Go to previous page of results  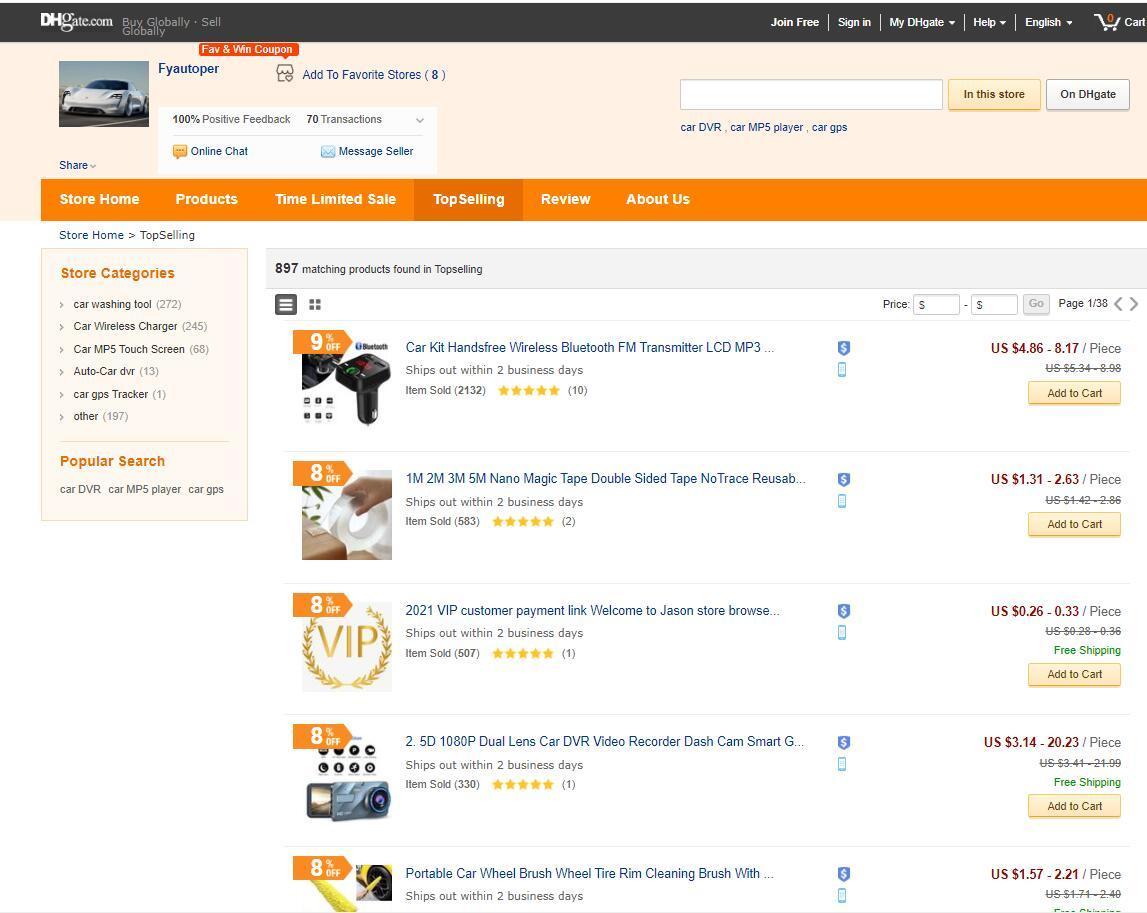pyautogui.click(x=1118, y=304)
